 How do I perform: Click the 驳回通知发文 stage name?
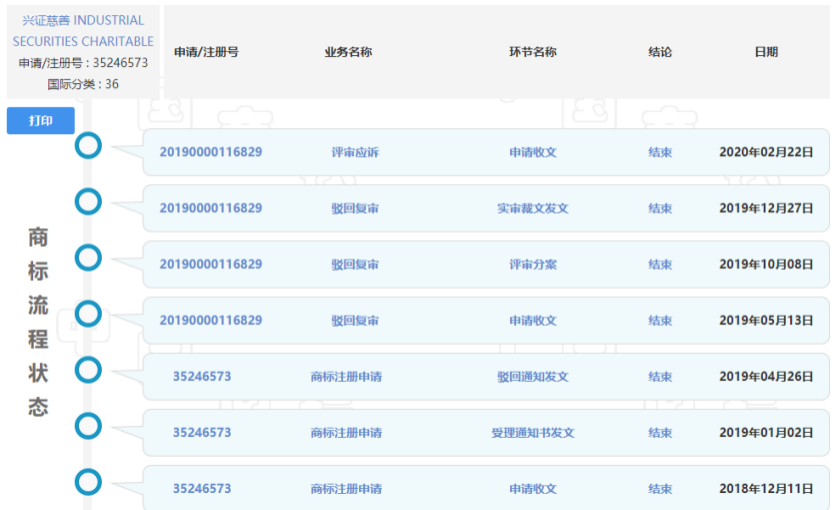pyautogui.click(x=533, y=377)
